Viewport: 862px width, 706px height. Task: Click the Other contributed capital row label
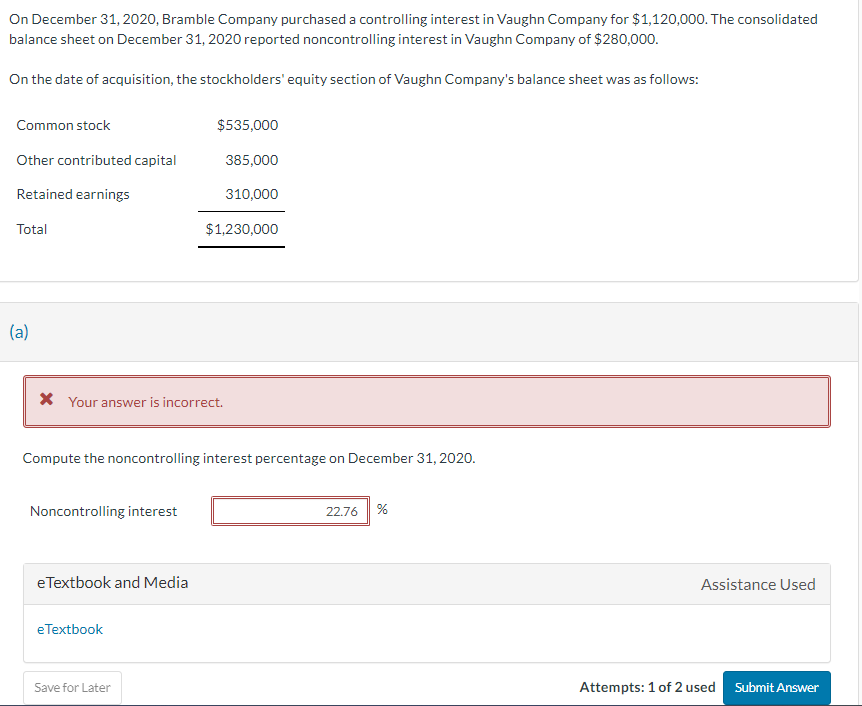(96, 160)
